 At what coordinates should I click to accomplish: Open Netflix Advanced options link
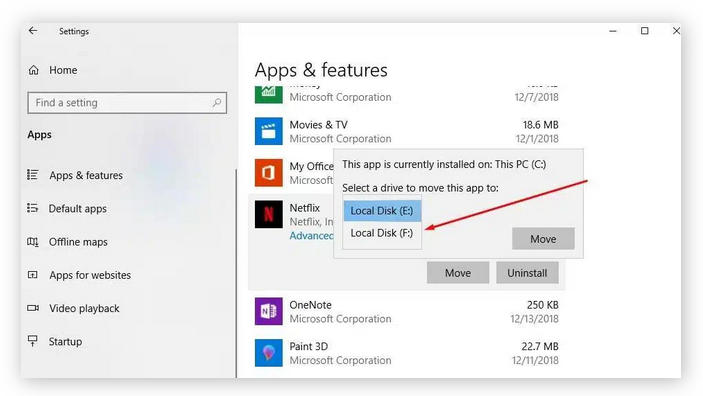point(312,236)
